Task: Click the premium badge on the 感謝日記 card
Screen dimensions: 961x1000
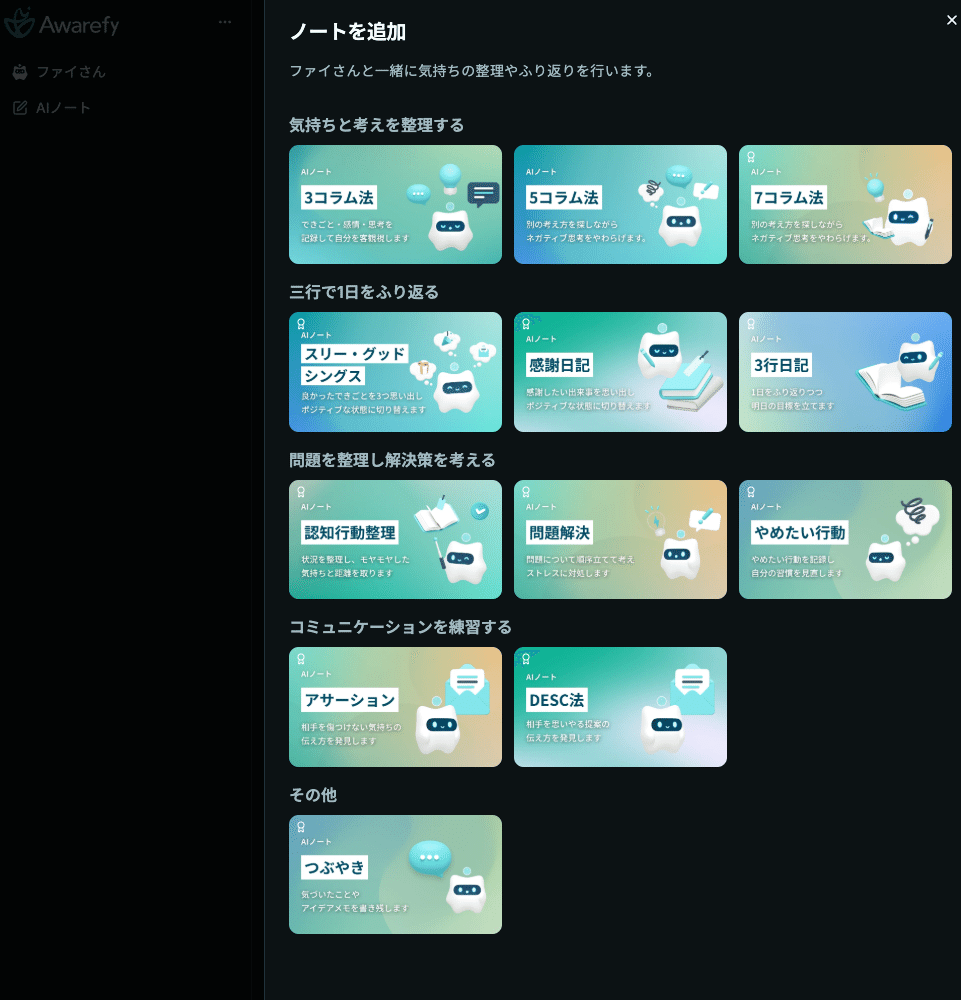Action: click(x=524, y=322)
